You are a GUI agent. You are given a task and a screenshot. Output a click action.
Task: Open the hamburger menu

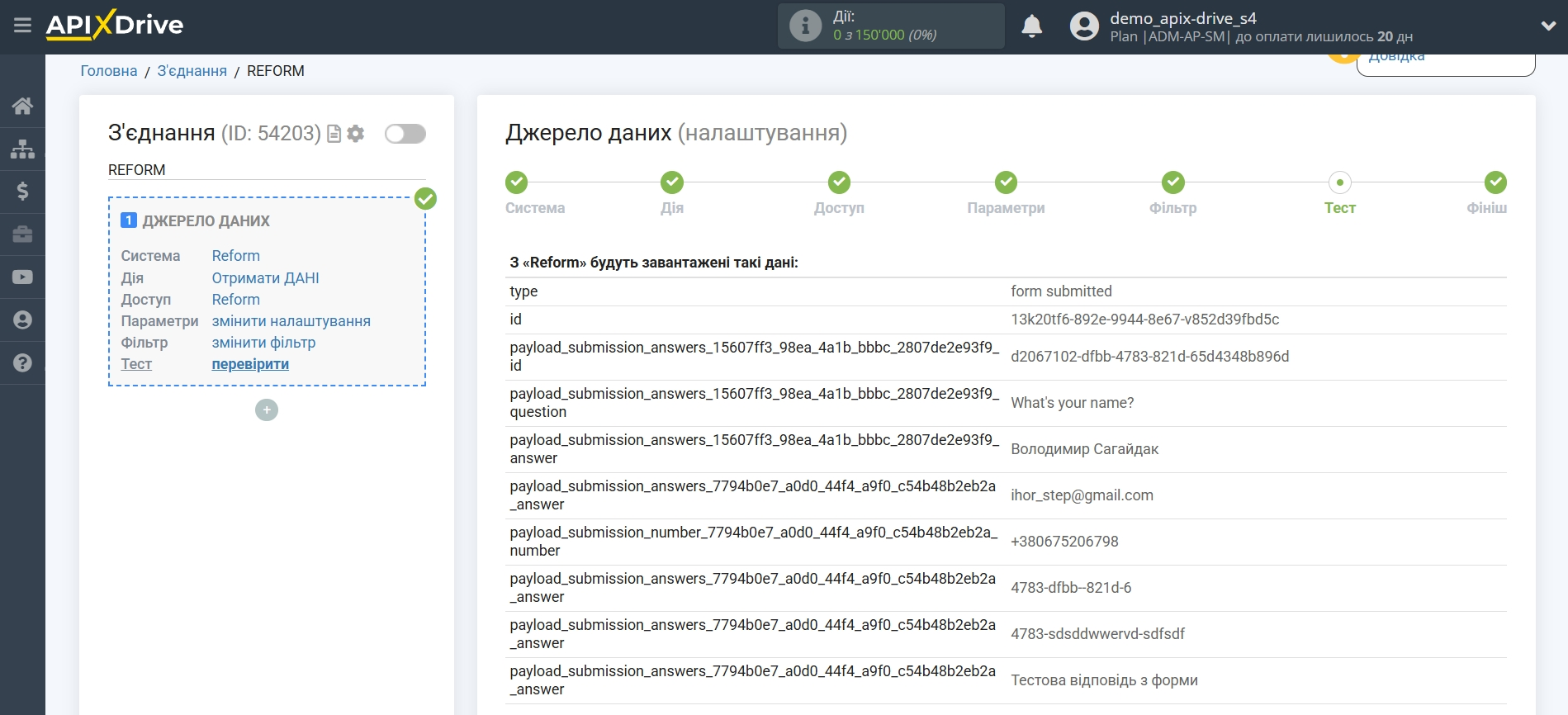[22, 26]
